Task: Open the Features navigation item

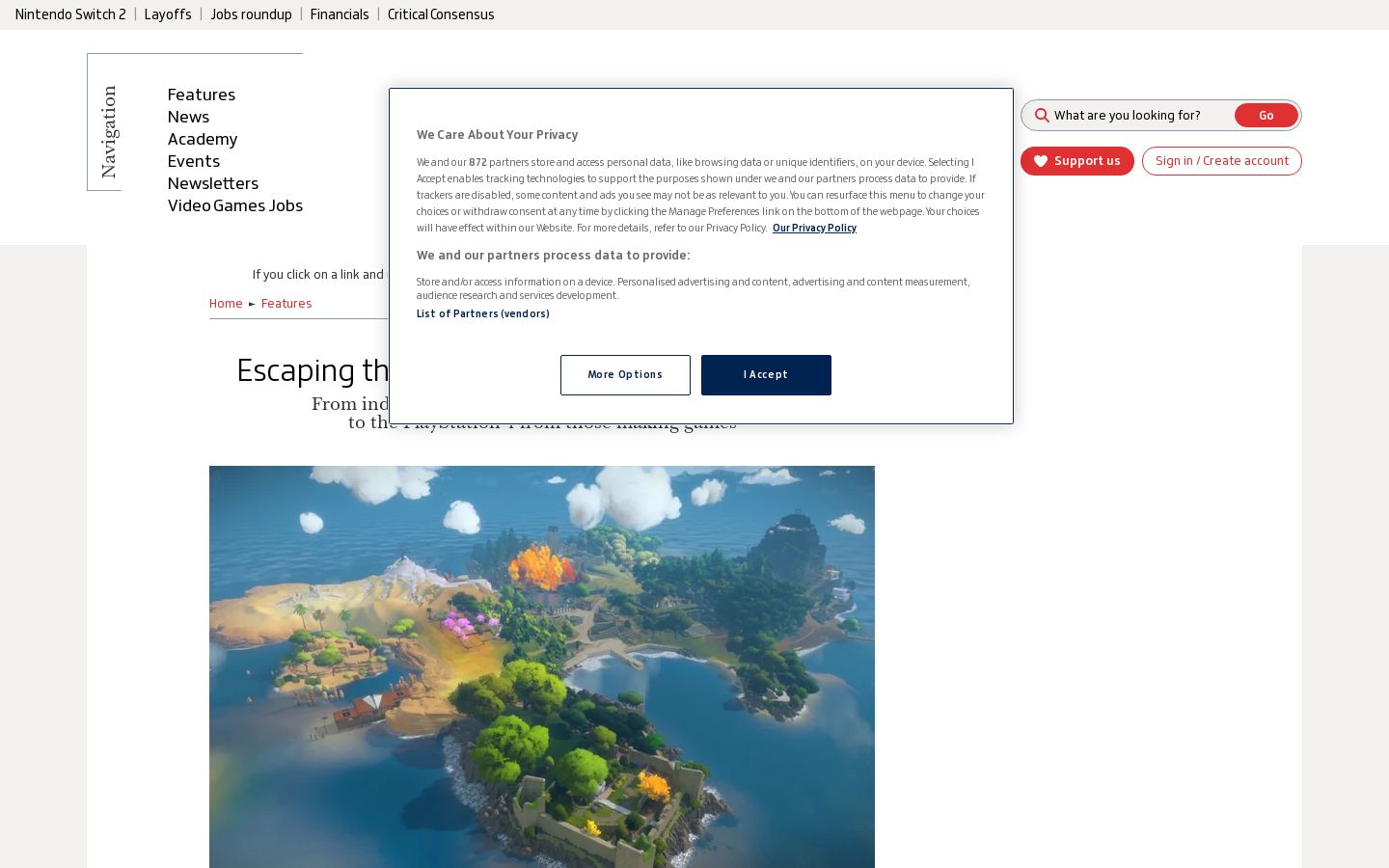Action: tap(202, 95)
